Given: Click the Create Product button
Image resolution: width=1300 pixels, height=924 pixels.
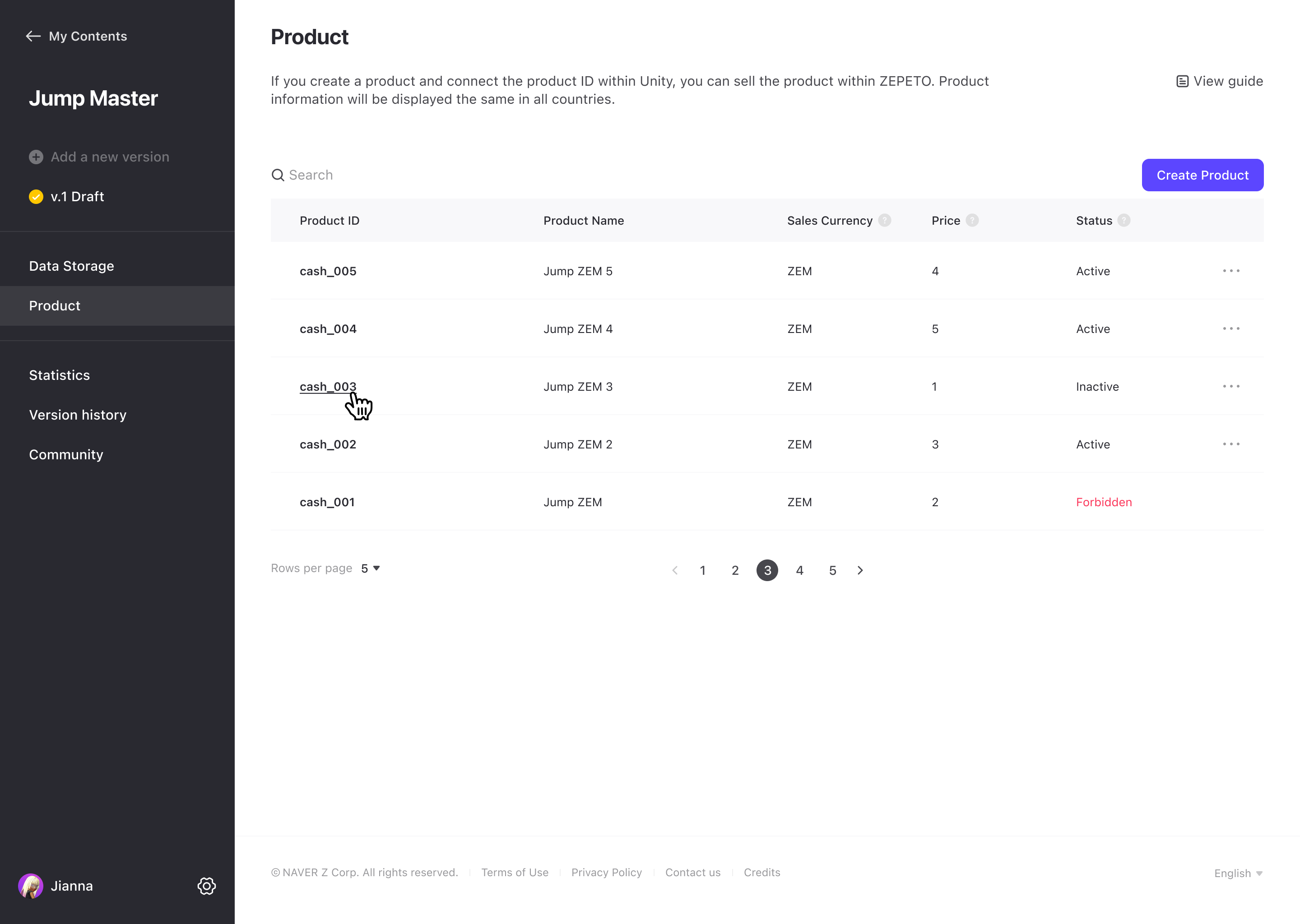Looking at the screenshot, I should (1202, 175).
